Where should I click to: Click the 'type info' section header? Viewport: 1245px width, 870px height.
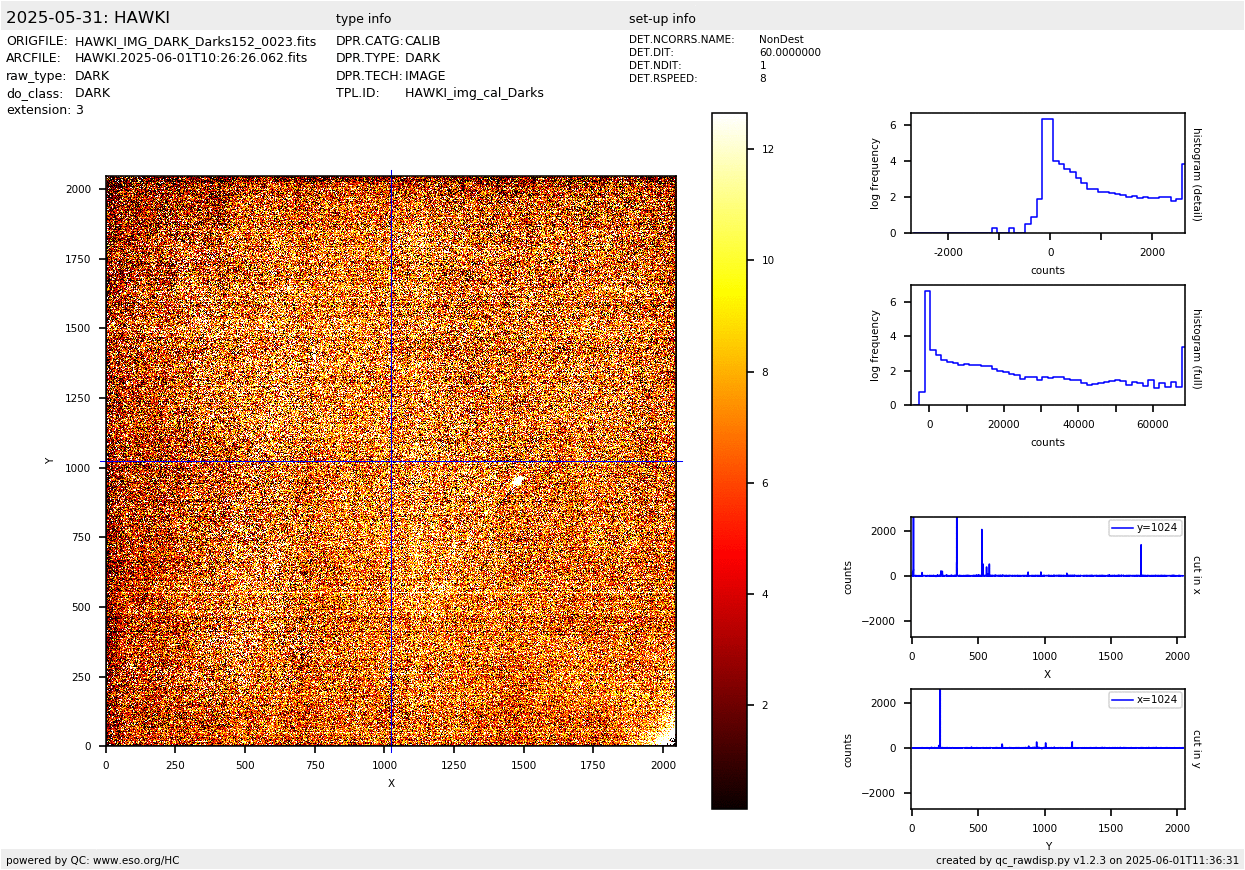(363, 19)
